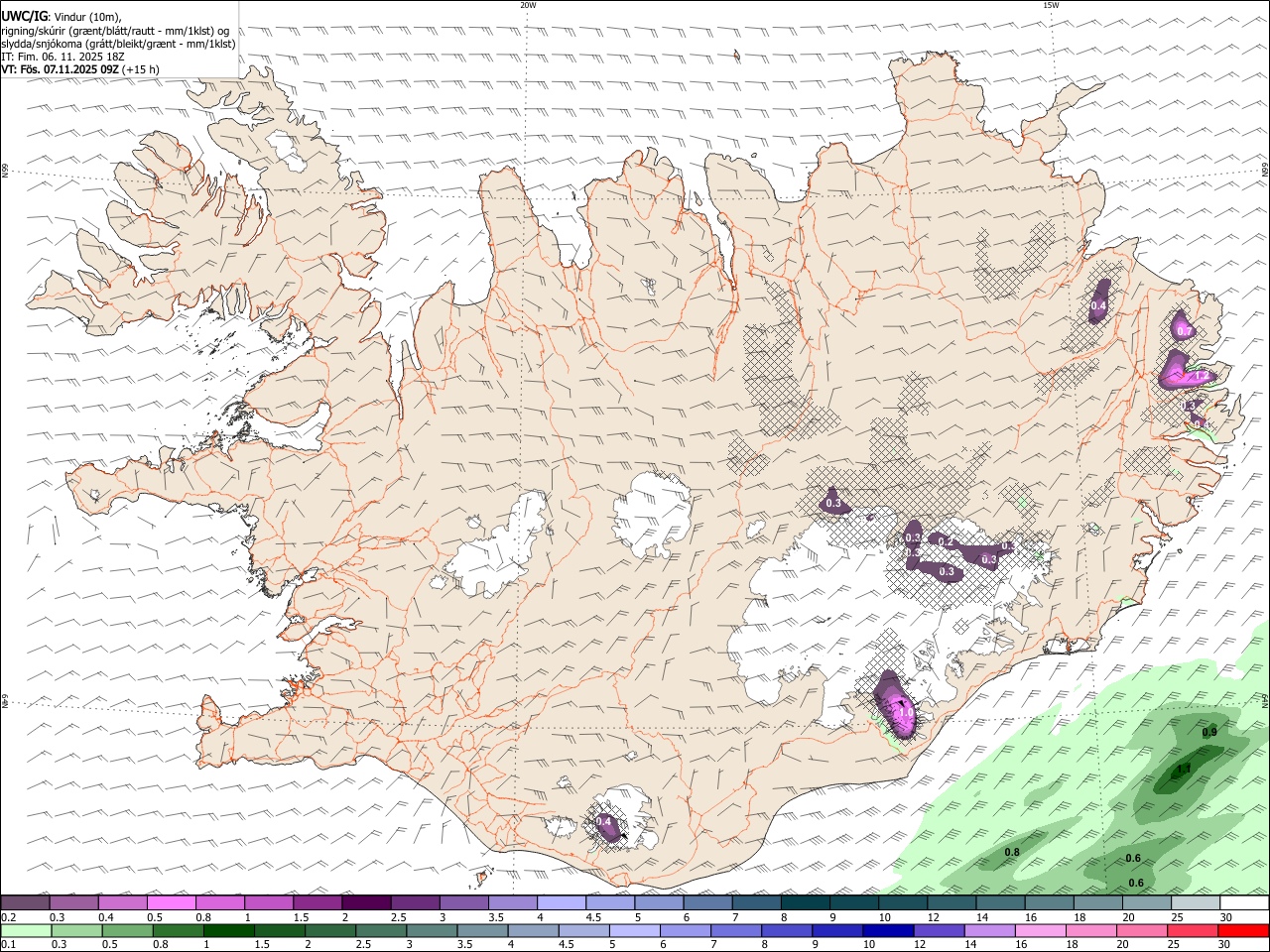Click the UWC/IG title text
Screen dimensions: 1270x952
coord(24,16)
